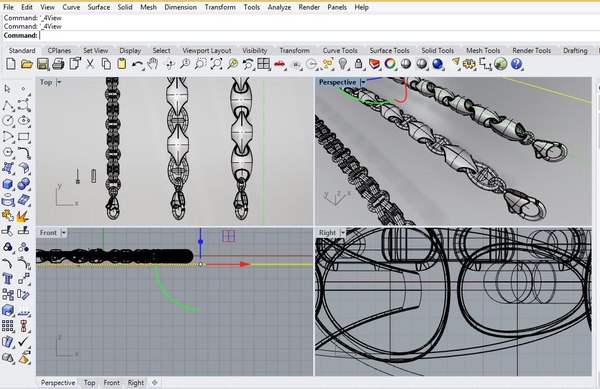Click the checkmark Check tool in sidebar
Screen dimensions: 600x389
pos(24,342)
